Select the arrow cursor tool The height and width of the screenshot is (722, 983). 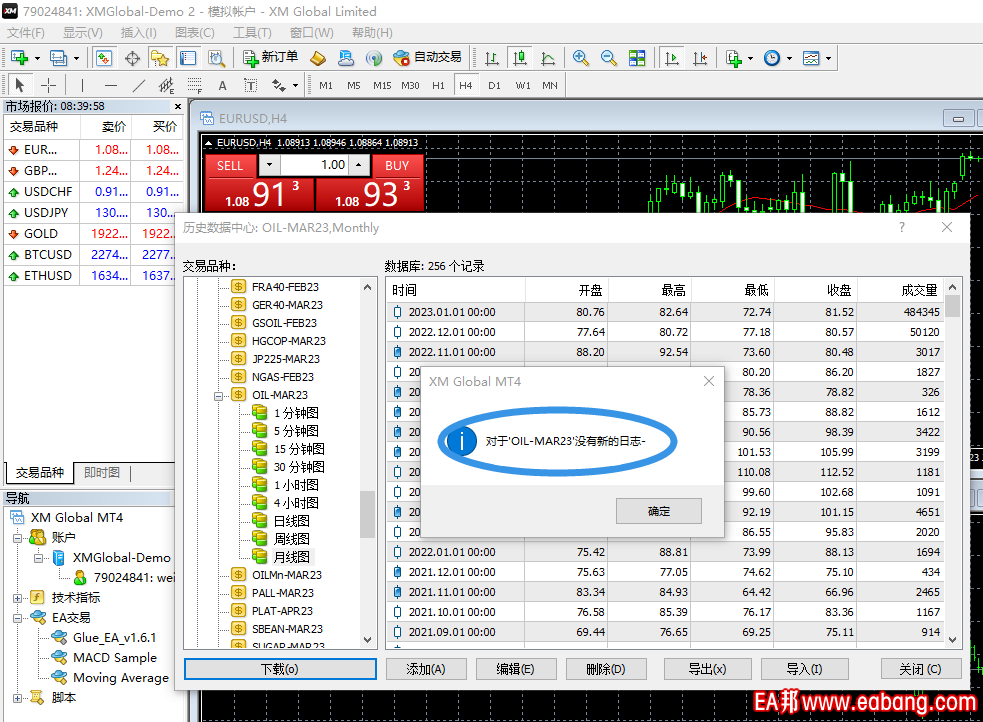[x=19, y=85]
